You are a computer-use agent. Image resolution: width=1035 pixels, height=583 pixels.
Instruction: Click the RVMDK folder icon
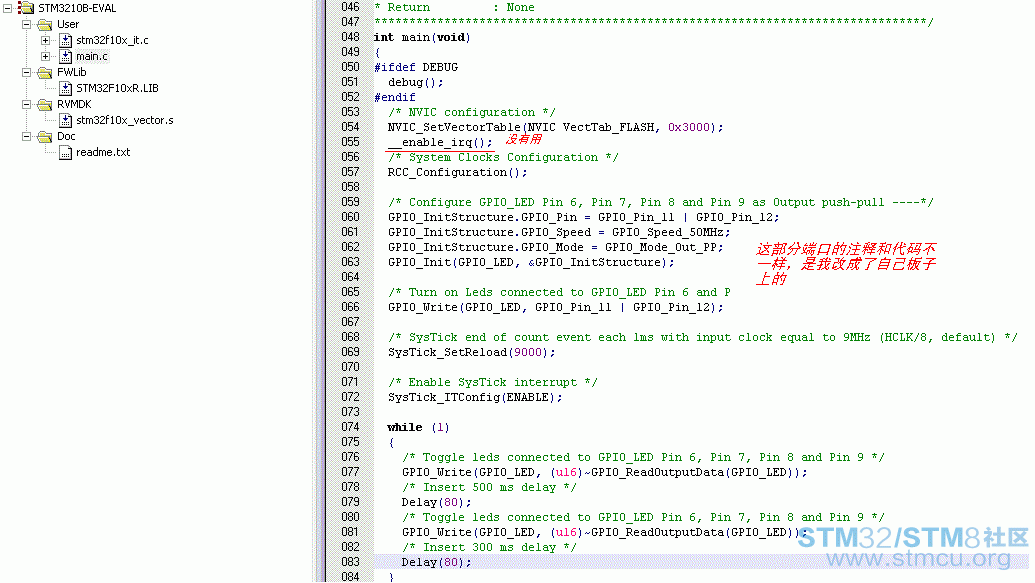pyautogui.click(x=45, y=104)
